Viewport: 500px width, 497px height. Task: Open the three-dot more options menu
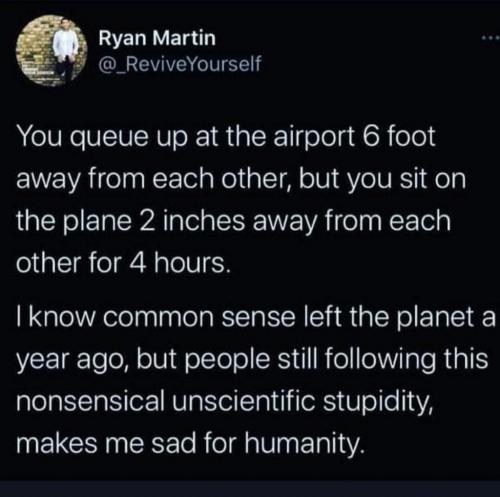[x=490, y=38]
